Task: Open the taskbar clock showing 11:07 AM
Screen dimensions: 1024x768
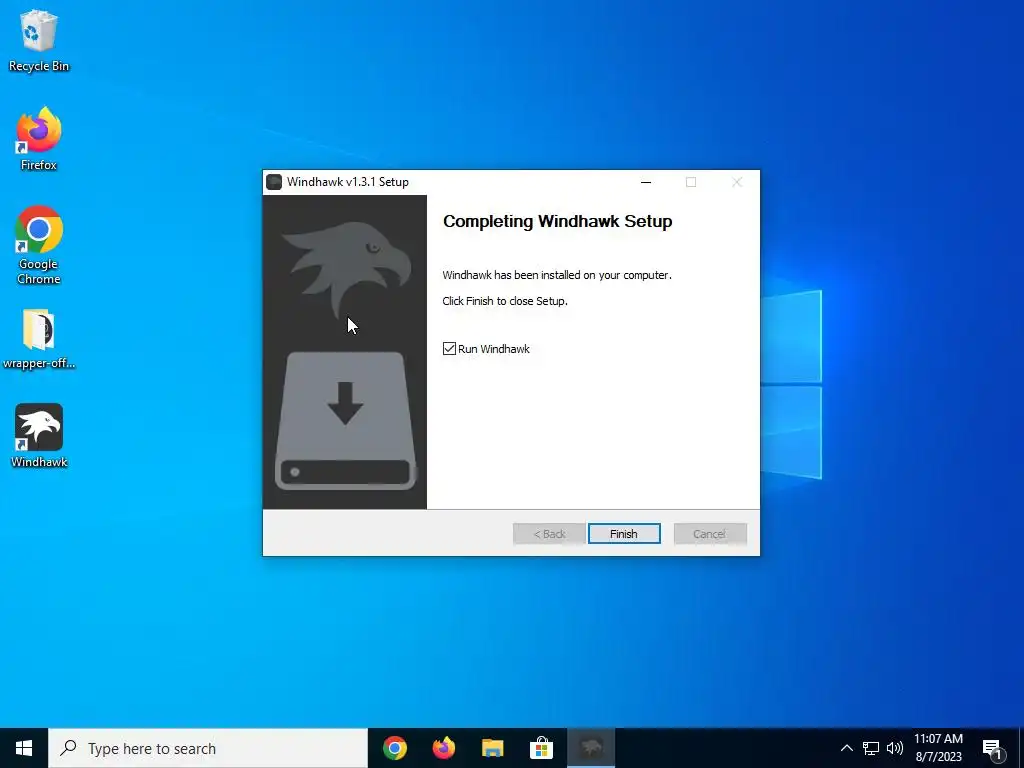Action: pyautogui.click(x=938, y=748)
